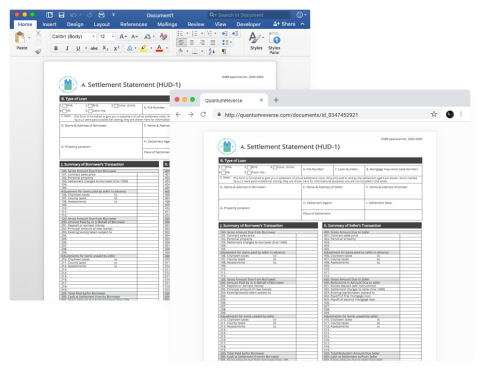Show paragraph marks with the pilcrow icon
Viewport: 480px width, 370px height.
click(x=224, y=51)
